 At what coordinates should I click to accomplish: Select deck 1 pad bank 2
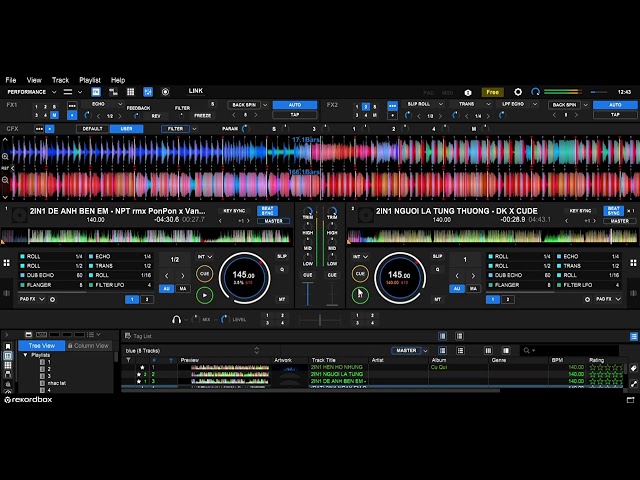coord(147,300)
